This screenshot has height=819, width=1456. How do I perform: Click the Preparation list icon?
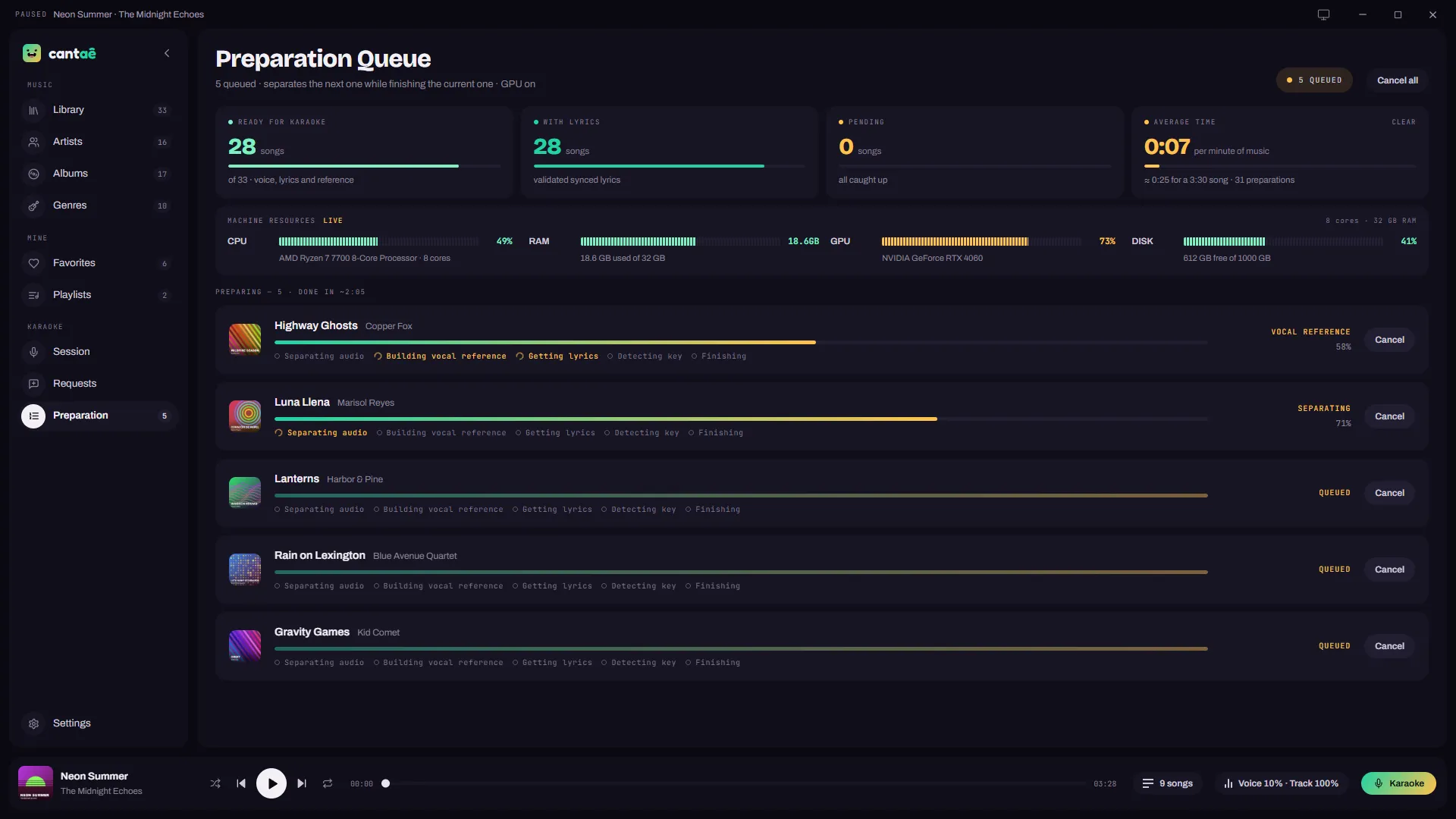pos(33,416)
